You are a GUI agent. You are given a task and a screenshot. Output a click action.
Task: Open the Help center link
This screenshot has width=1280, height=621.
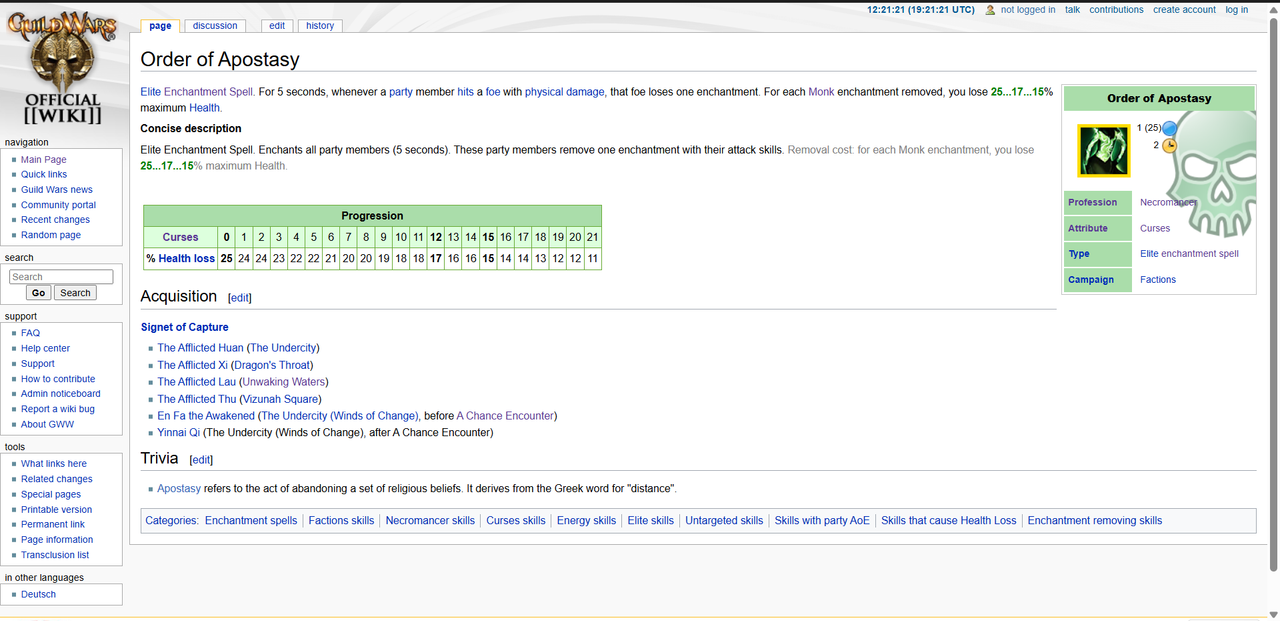(46, 349)
